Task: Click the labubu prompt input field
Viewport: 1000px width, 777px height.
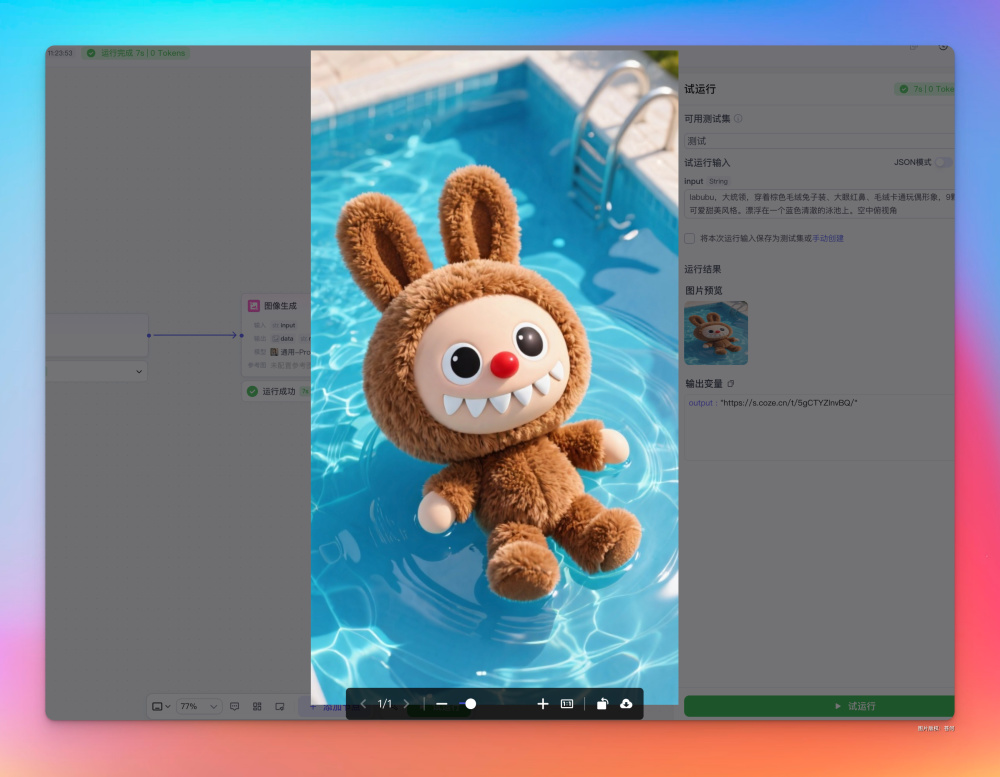Action: pos(819,204)
